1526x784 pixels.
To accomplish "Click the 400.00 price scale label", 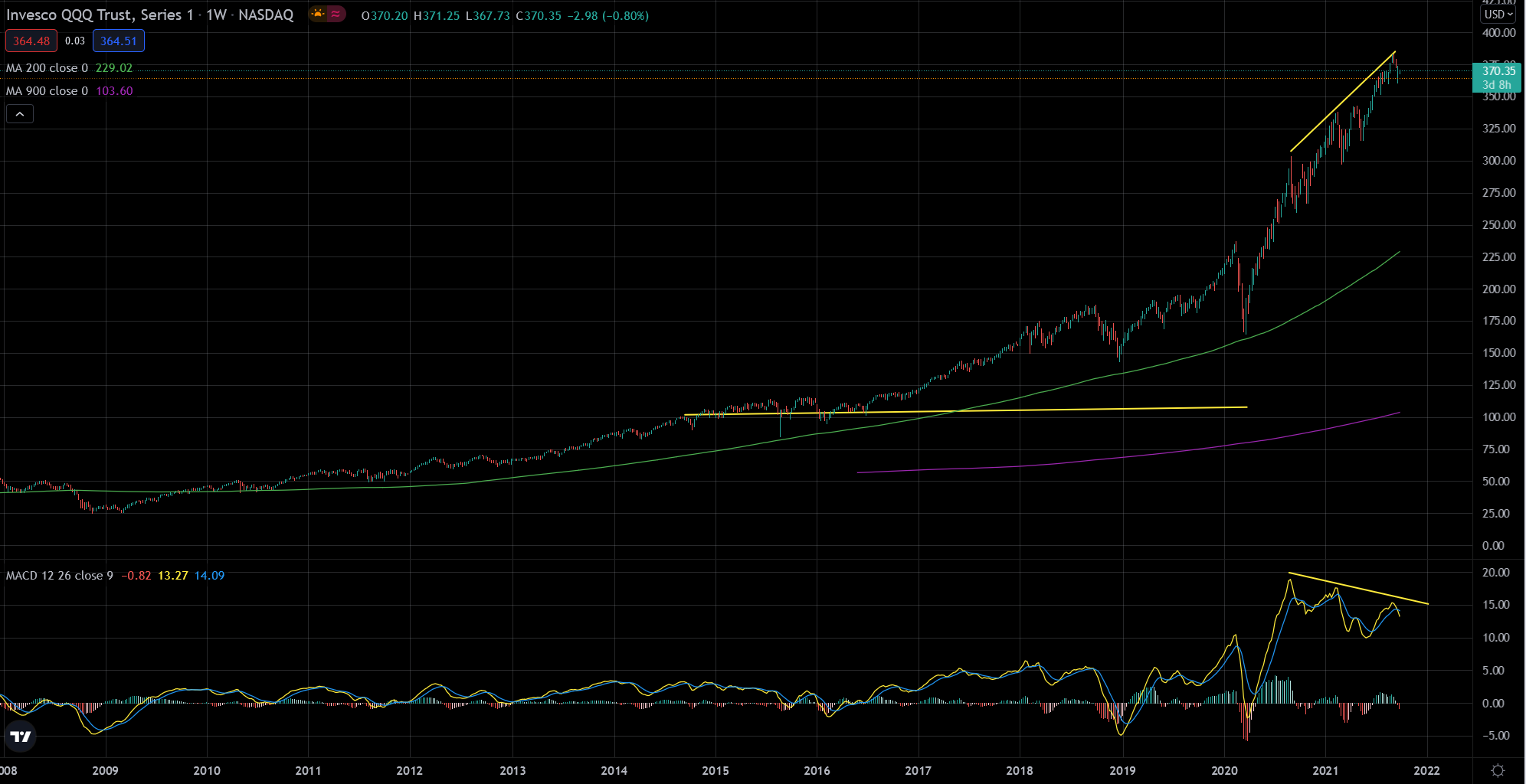I will pyautogui.click(x=1498, y=33).
